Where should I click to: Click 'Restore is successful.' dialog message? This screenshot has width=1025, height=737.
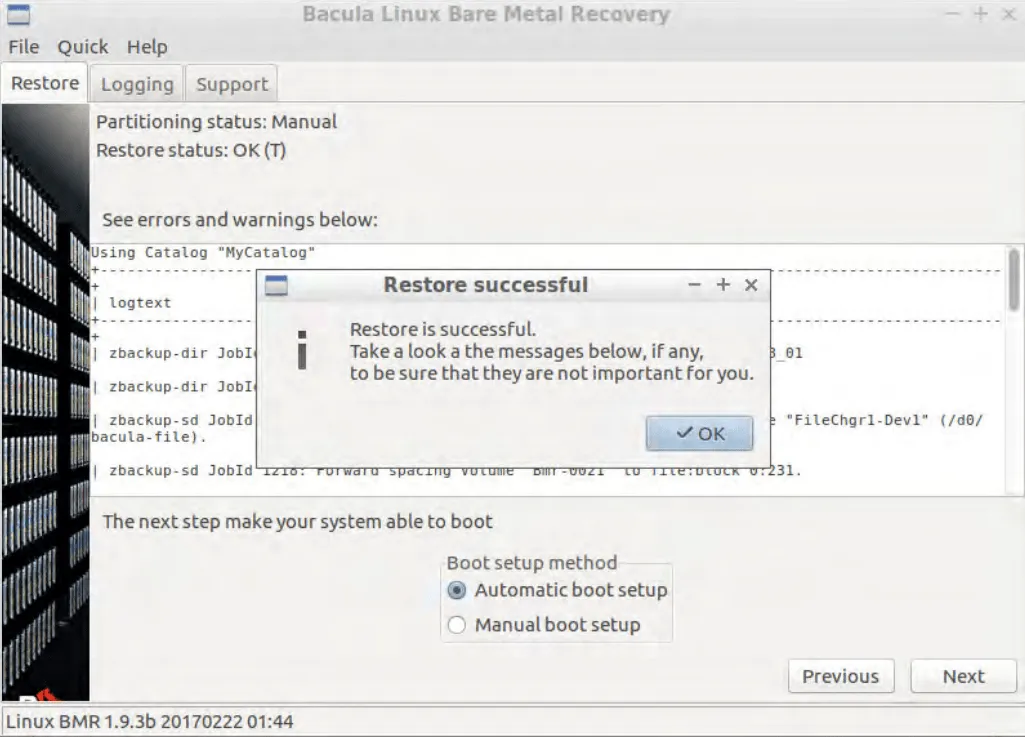tap(443, 329)
